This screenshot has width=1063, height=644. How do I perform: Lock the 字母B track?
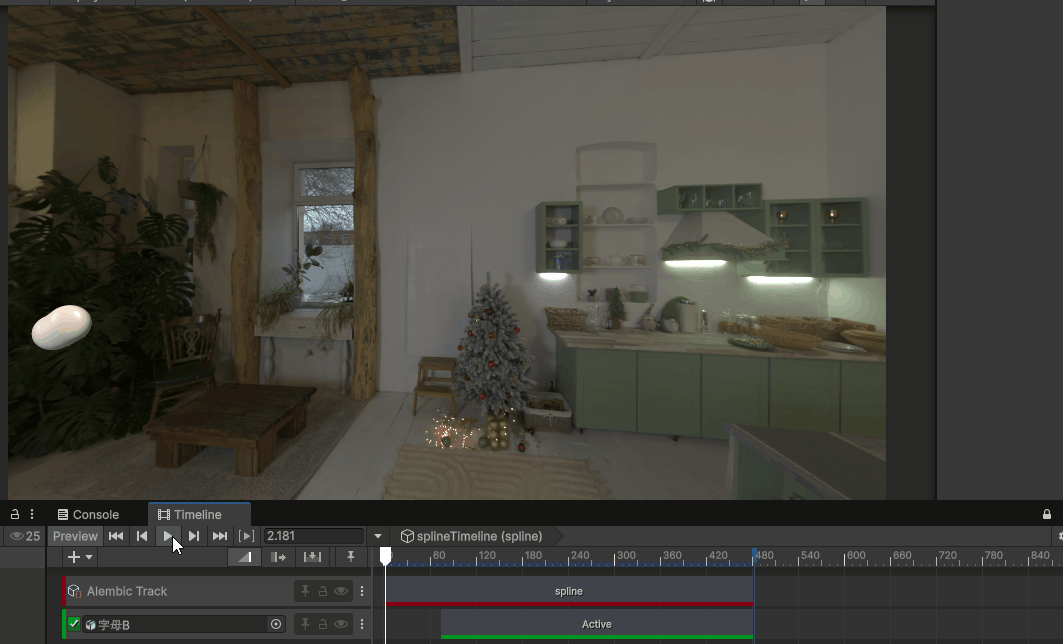coord(323,624)
